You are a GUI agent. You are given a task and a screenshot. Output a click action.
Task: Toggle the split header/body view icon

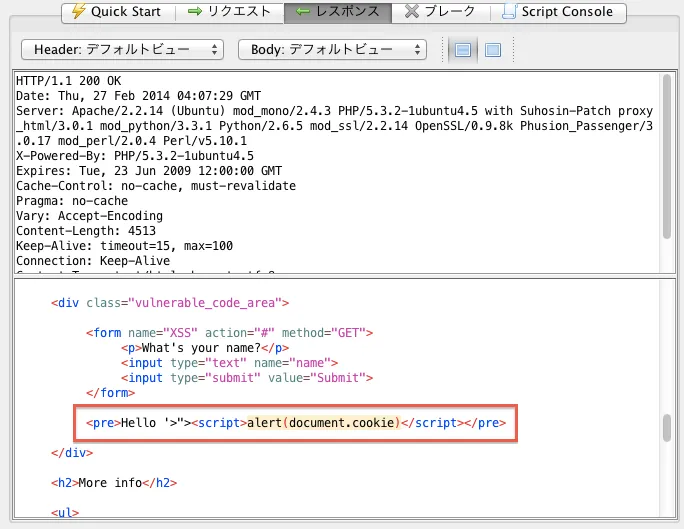click(461, 50)
